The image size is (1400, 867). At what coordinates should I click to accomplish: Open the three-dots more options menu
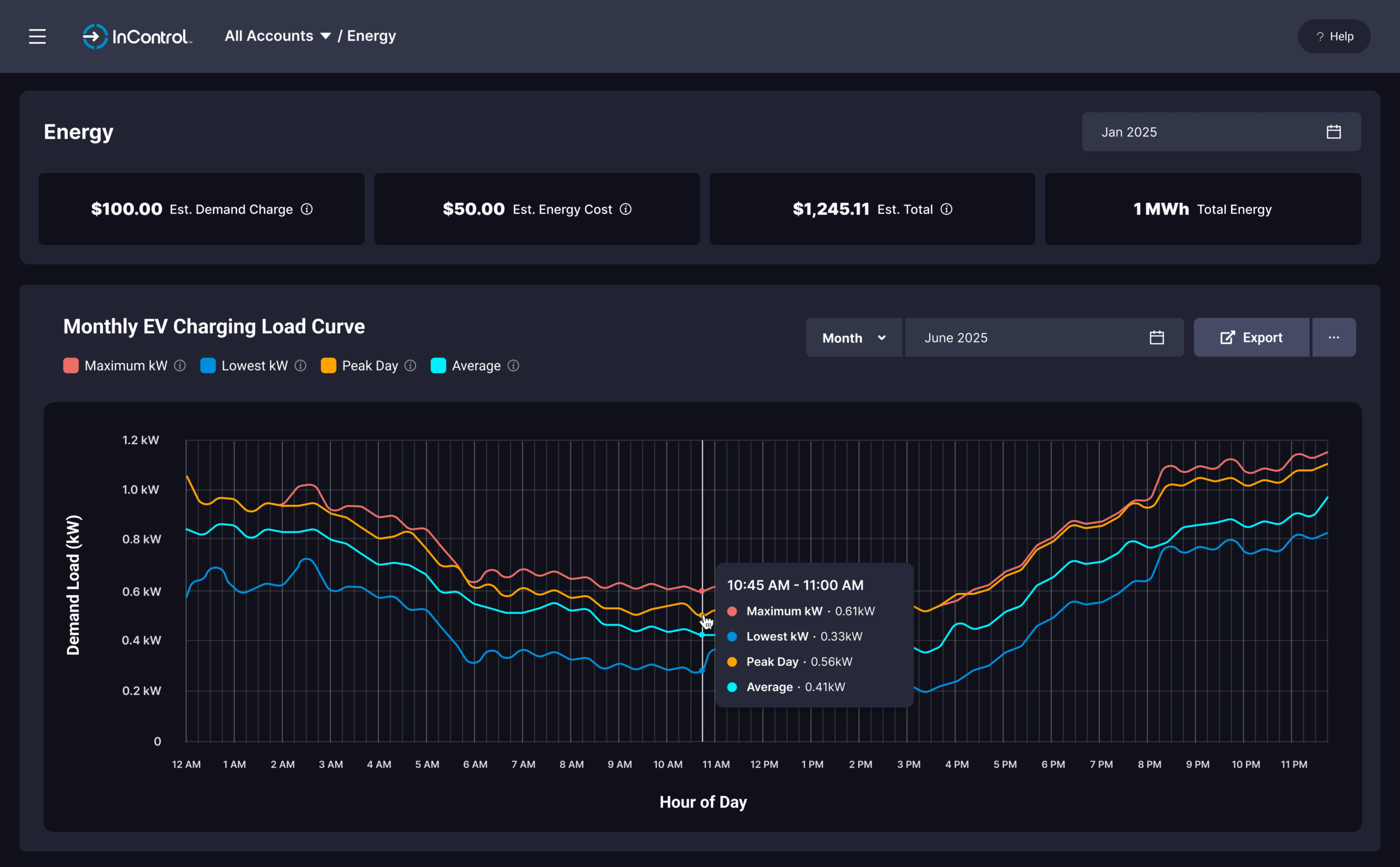(1333, 338)
